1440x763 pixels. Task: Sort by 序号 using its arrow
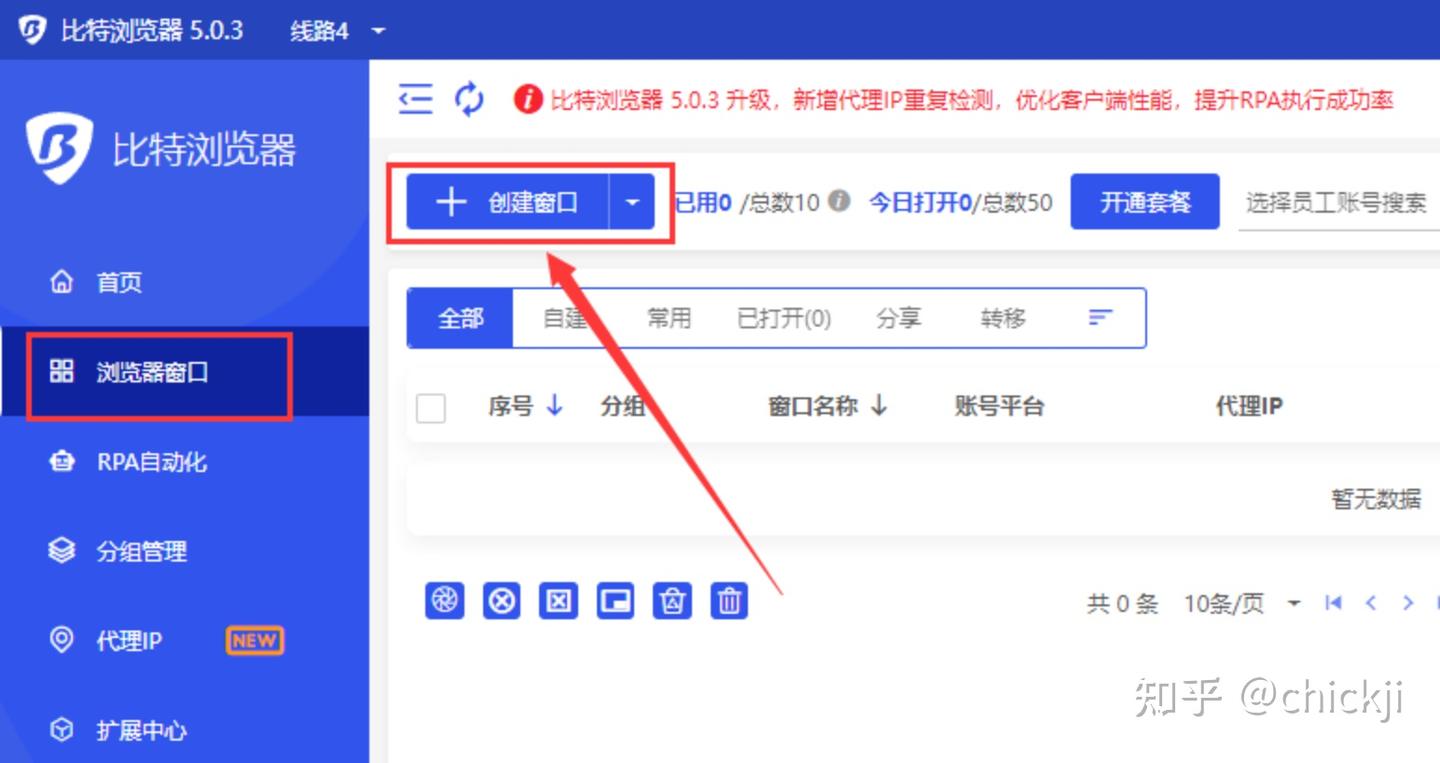[x=553, y=407]
